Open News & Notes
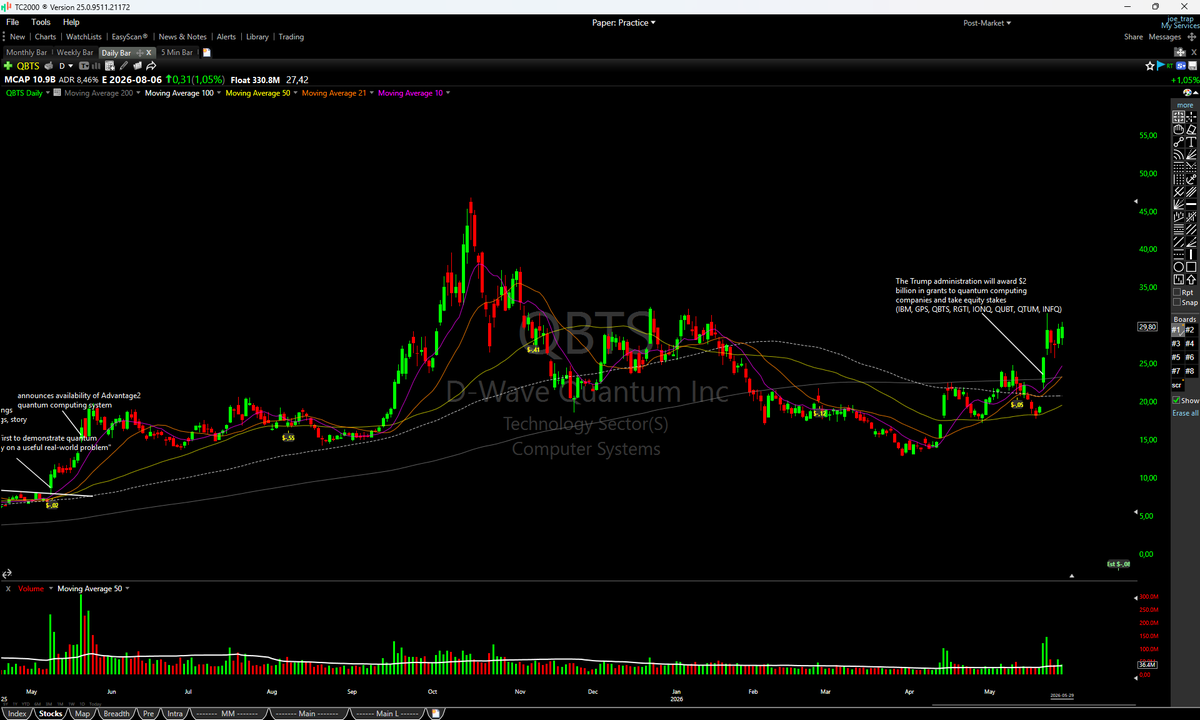1200x720 pixels. 183,37
